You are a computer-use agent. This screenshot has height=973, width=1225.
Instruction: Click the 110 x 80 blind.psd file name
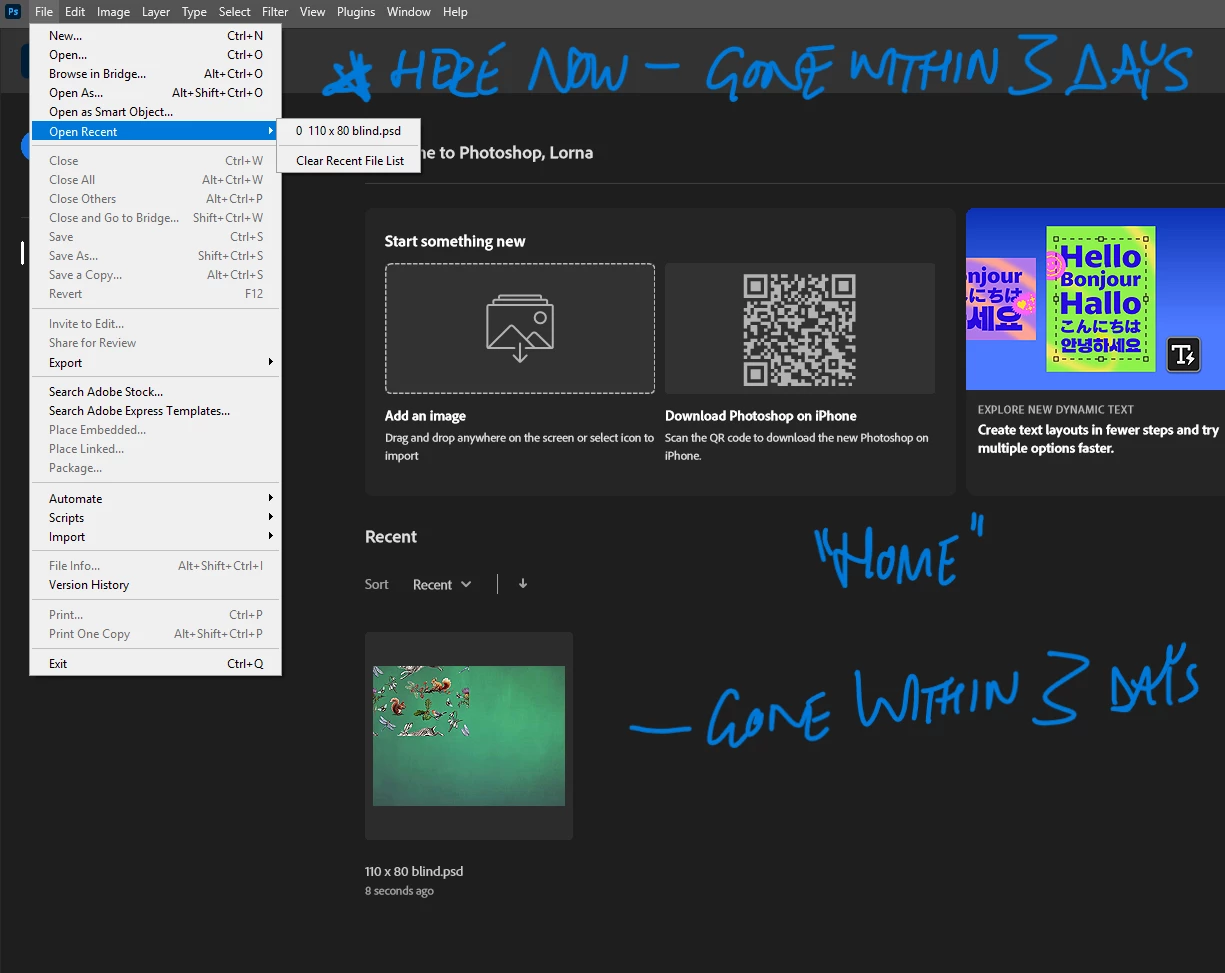[414, 871]
